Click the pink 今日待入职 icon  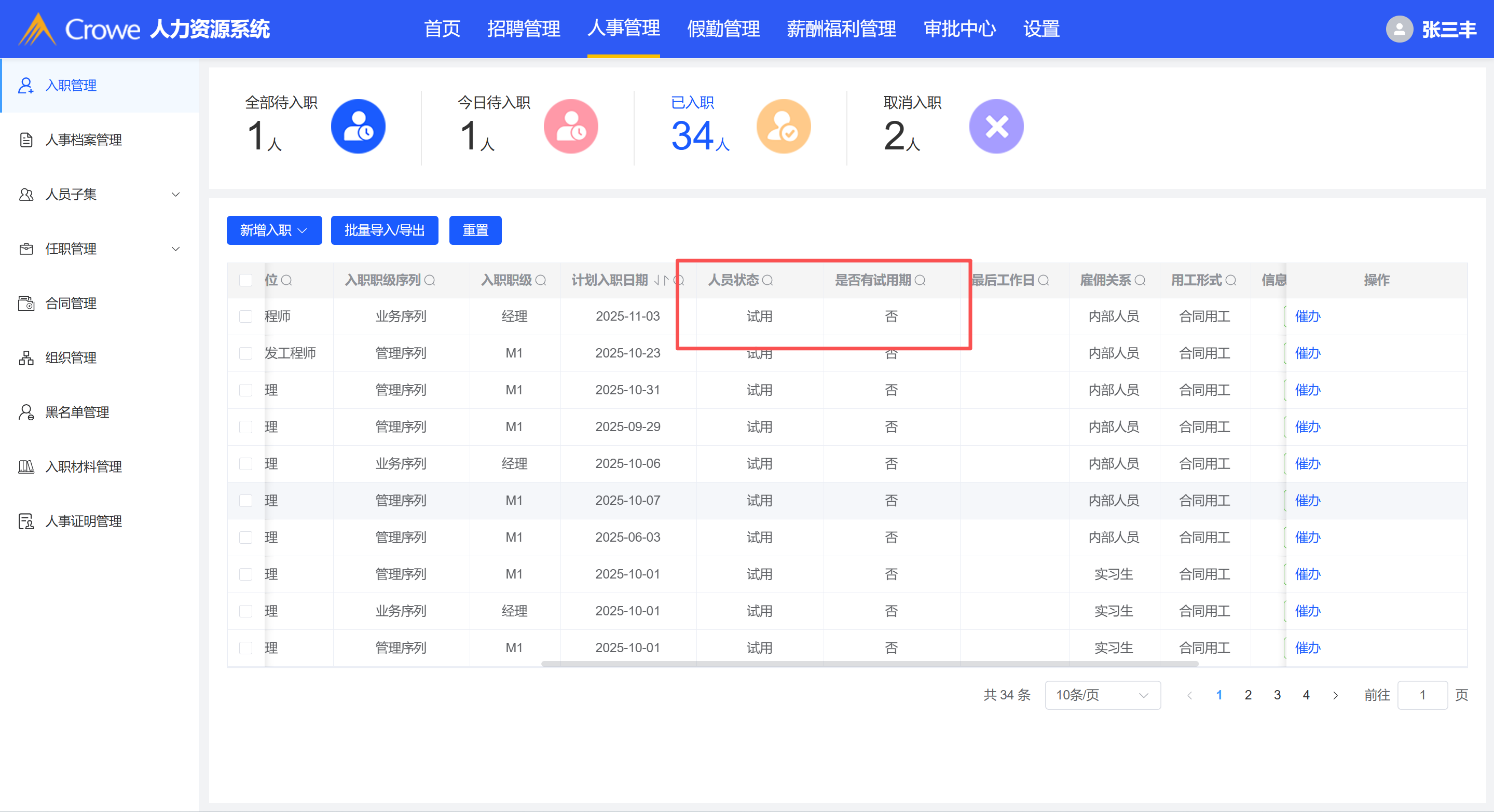[x=571, y=127]
